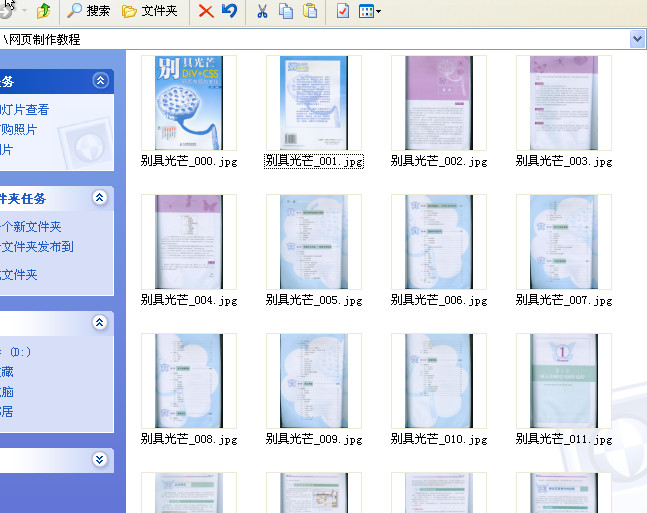
Task: Click file name 别具光芒_011.jpg
Action: click(x=564, y=439)
